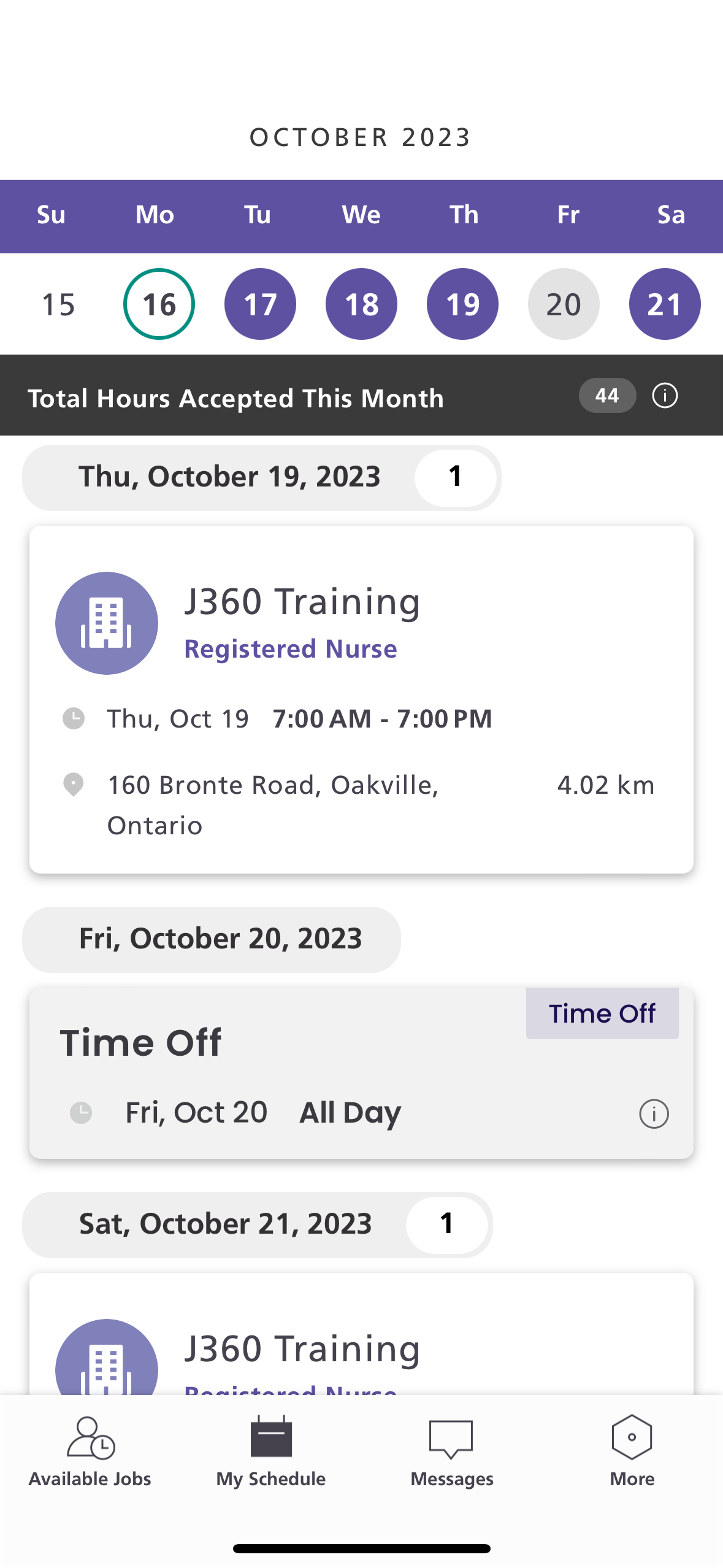The width and height of the screenshot is (723, 1568).
Task: Tap the info icon beside total hours
Action: [x=665, y=396]
